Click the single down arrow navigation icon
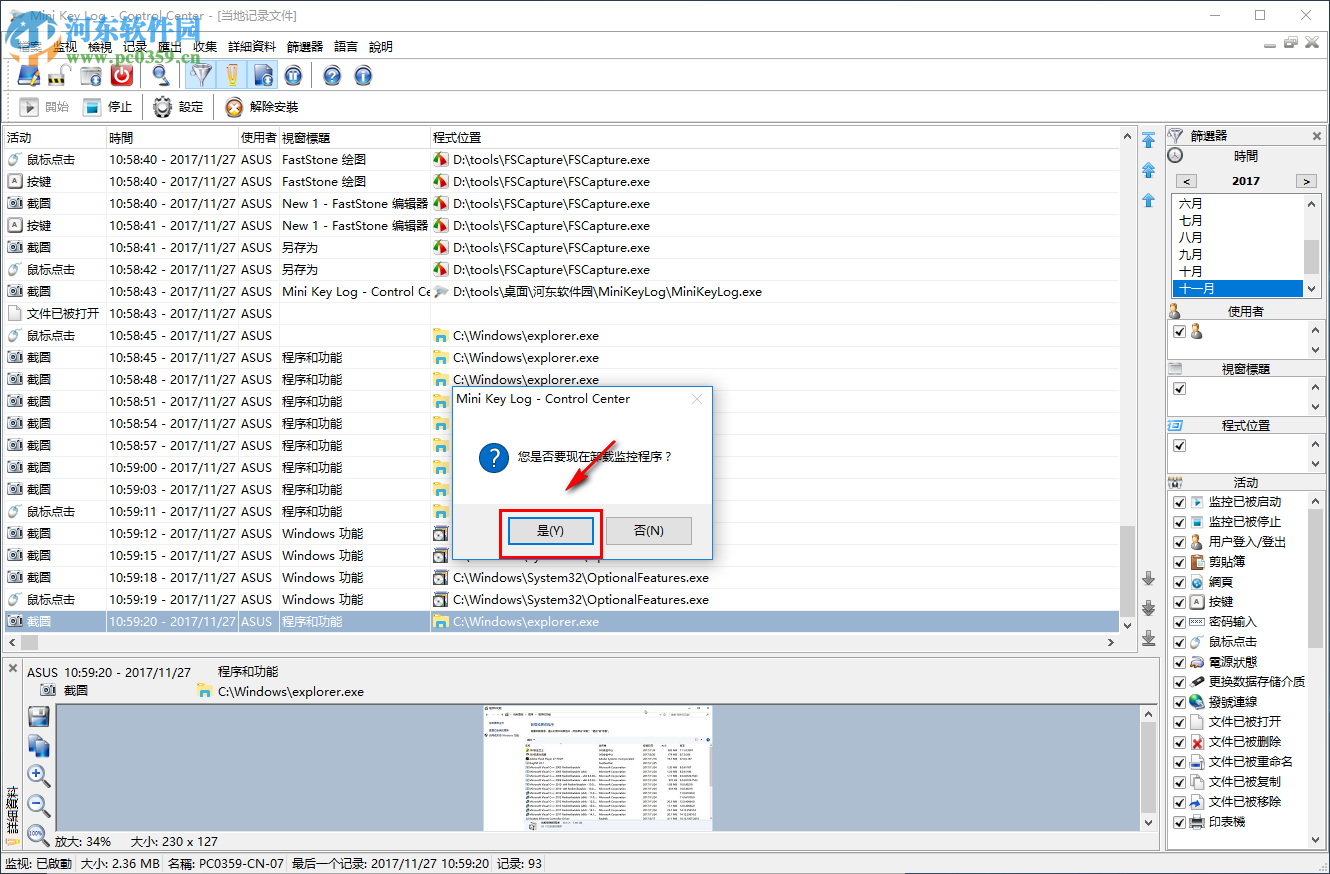The width and height of the screenshot is (1330, 874). (1149, 578)
